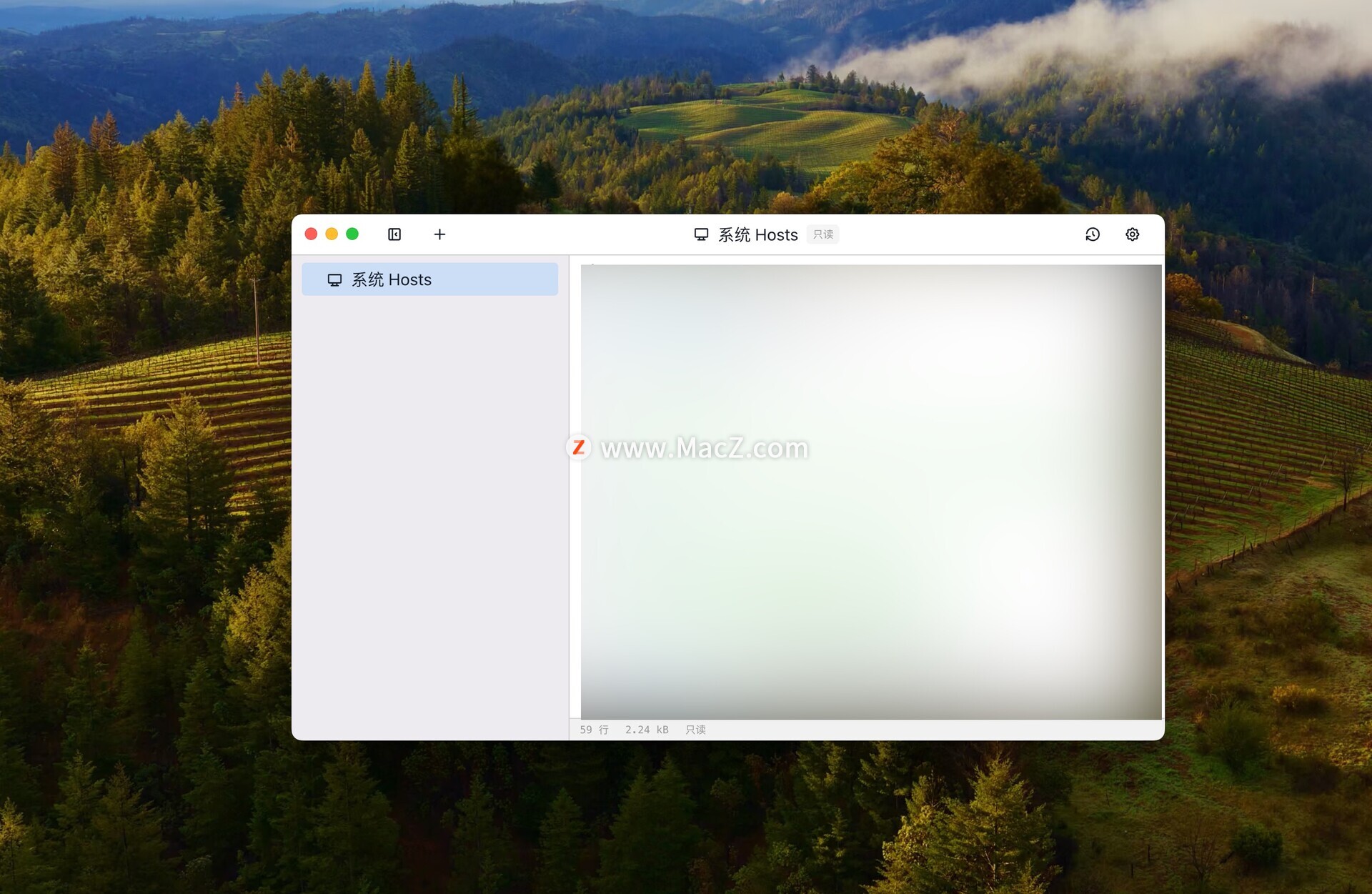Minimize the window with the yellow button
The width and height of the screenshot is (1372, 894).
pos(332,234)
